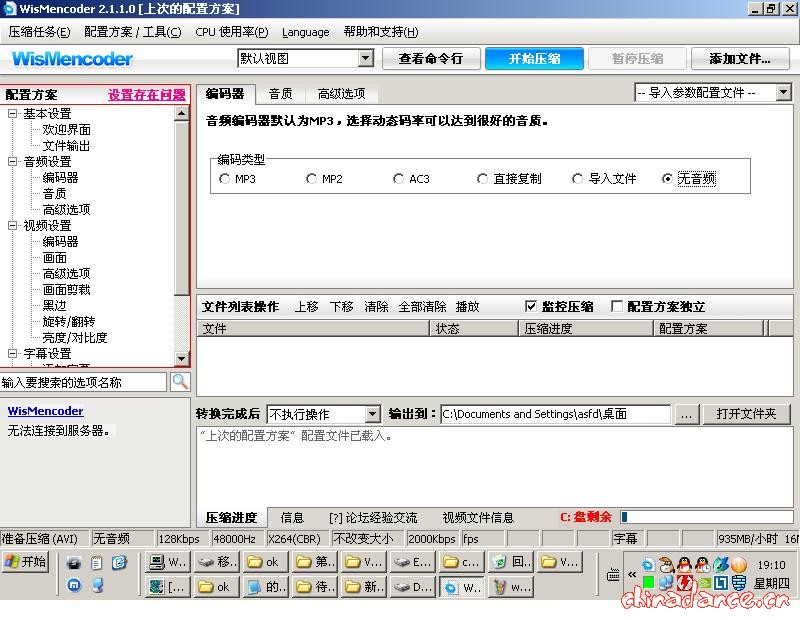Screen dimensions: 800x620
Task: Open the Language menu
Action: pyautogui.click(x=305, y=31)
